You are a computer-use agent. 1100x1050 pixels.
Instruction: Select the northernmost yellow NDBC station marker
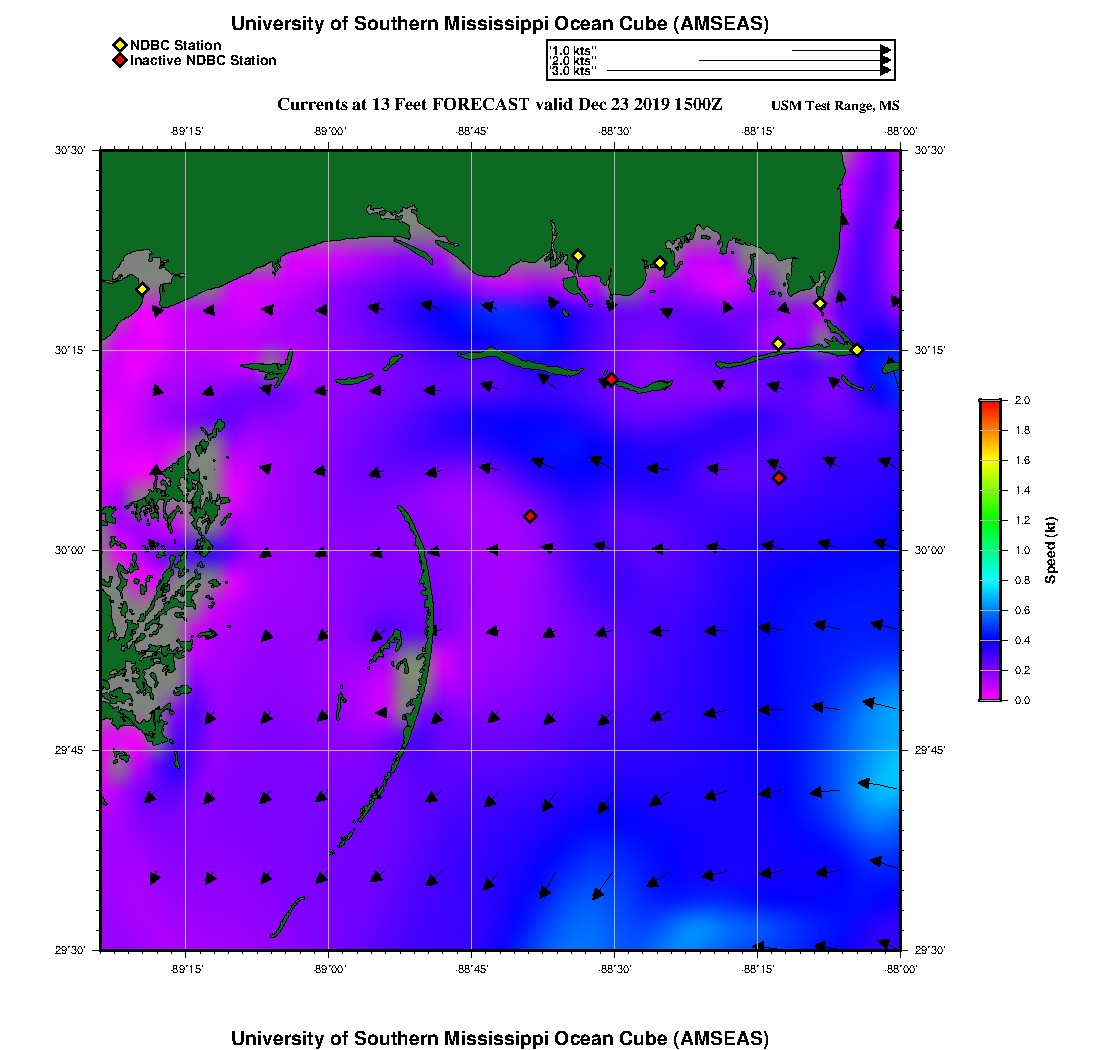(577, 255)
